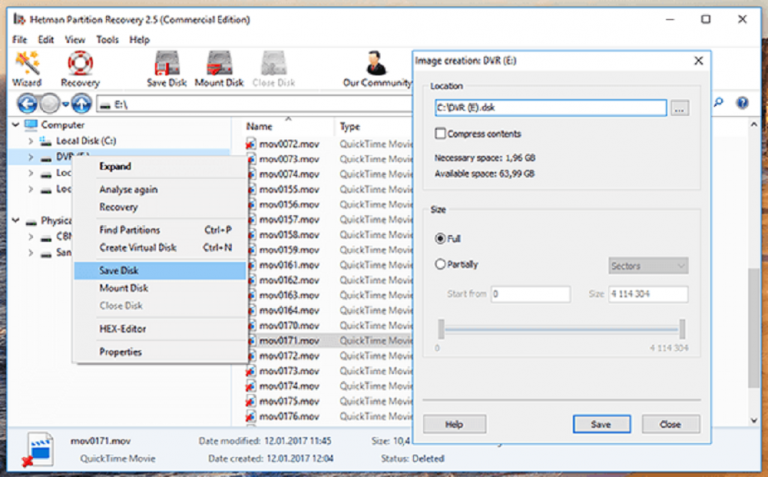Expand the tree node starting with San
The width and height of the screenshot is (768, 477).
[30, 253]
